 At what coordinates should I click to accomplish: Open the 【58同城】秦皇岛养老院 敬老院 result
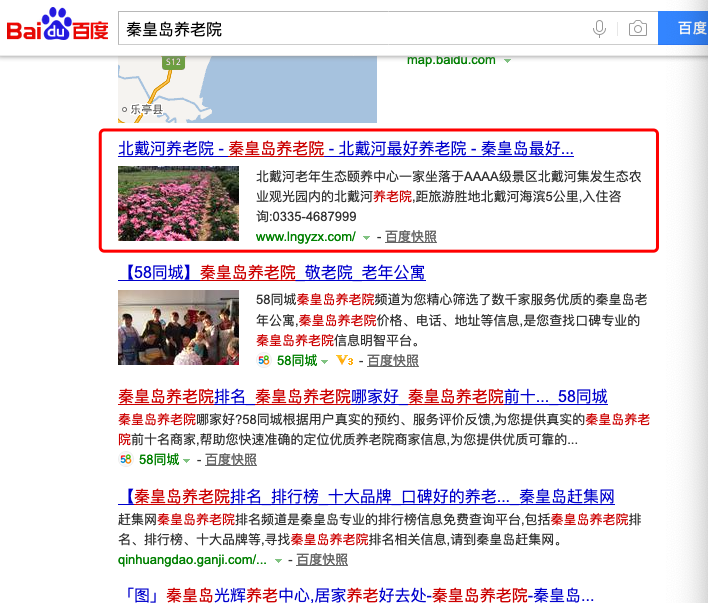pyautogui.click(x=271, y=272)
